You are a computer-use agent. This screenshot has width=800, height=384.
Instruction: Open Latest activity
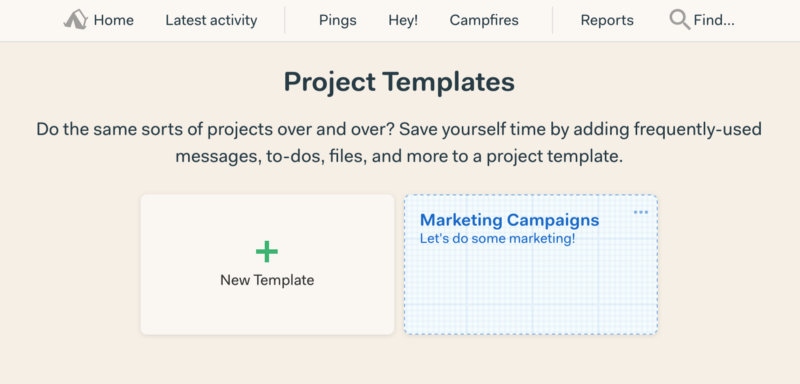211,20
